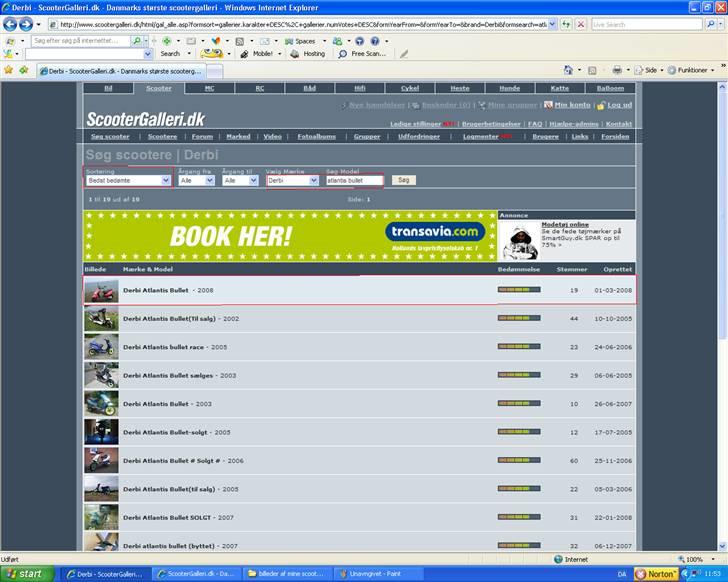This screenshot has width=728, height=582.
Task: Switch to the MC category tab
Action: [x=209, y=88]
